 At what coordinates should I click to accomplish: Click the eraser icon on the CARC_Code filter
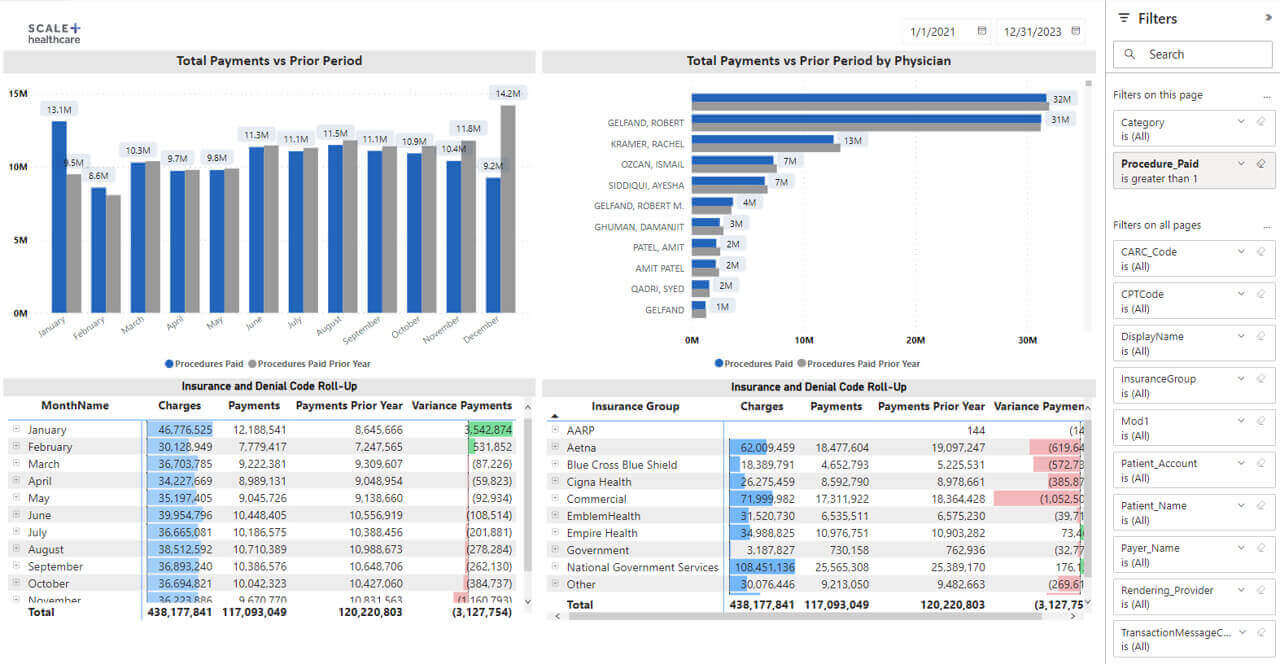point(1261,252)
